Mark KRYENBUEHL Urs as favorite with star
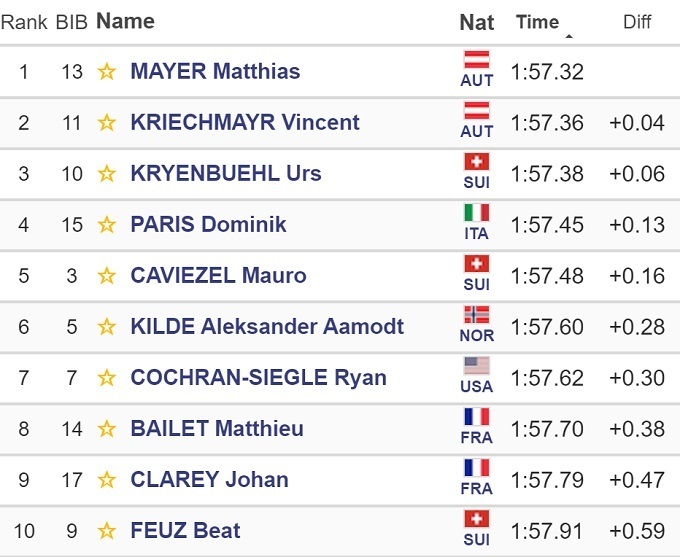The width and height of the screenshot is (680, 557). [x=106, y=174]
